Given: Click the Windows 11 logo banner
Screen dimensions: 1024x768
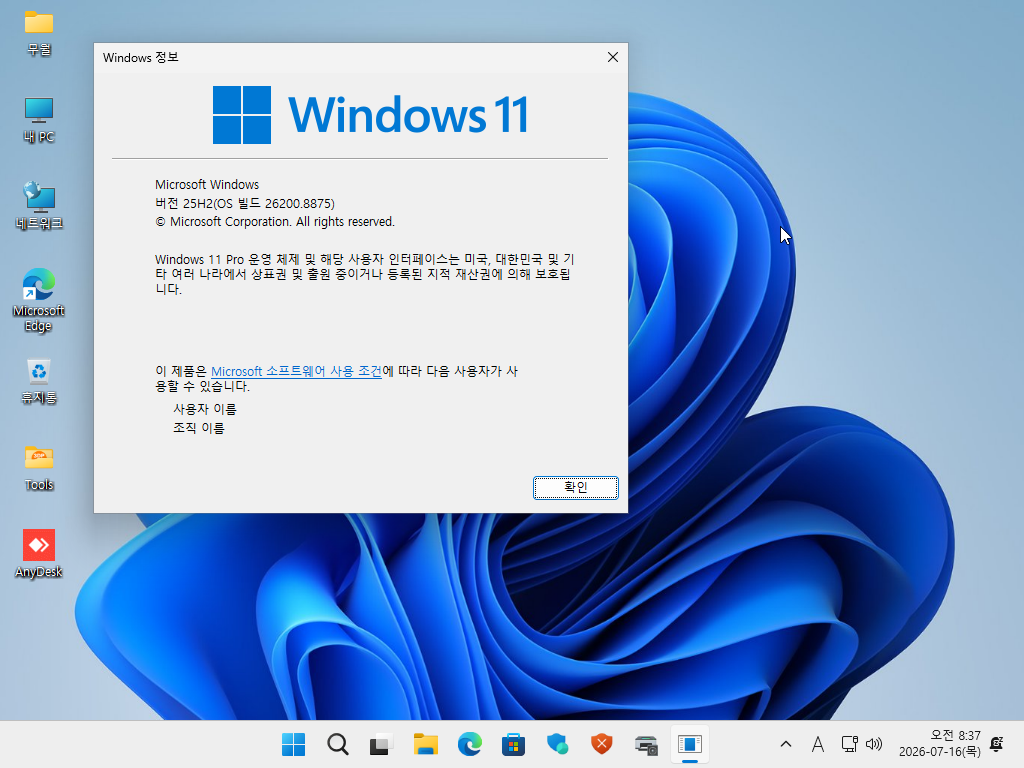Looking at the screenshot, I should pos(370,115).
